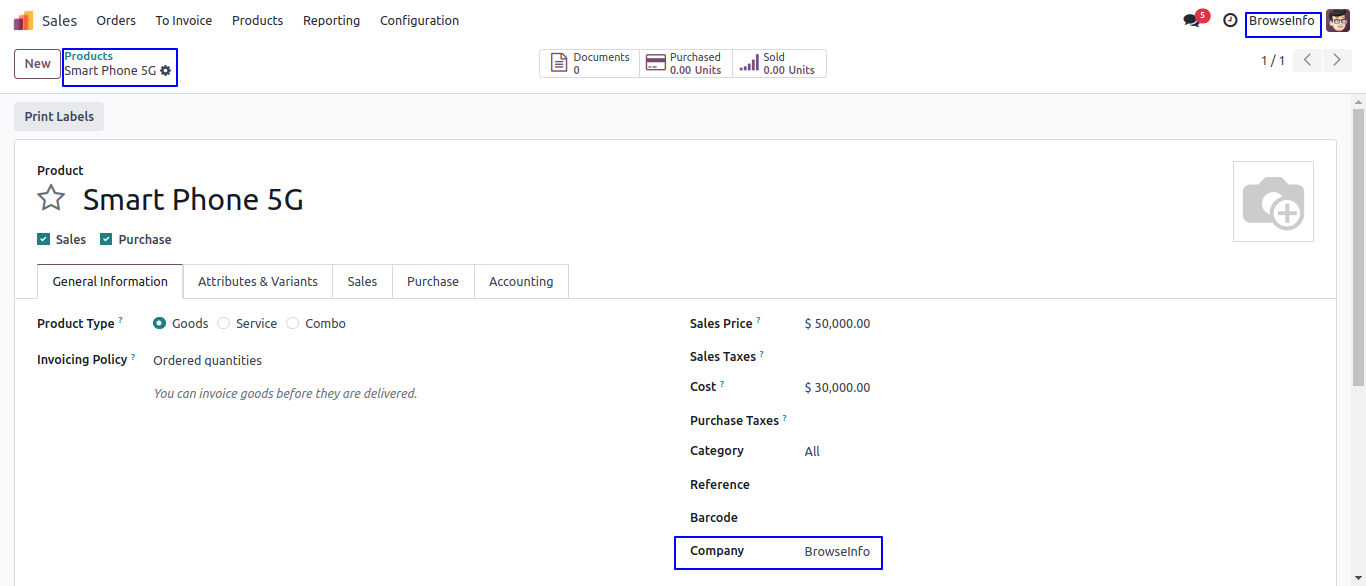This screenshot has width=1366, height=586.
Task: Select the Combo product type
Action: [x=293, y=323]
